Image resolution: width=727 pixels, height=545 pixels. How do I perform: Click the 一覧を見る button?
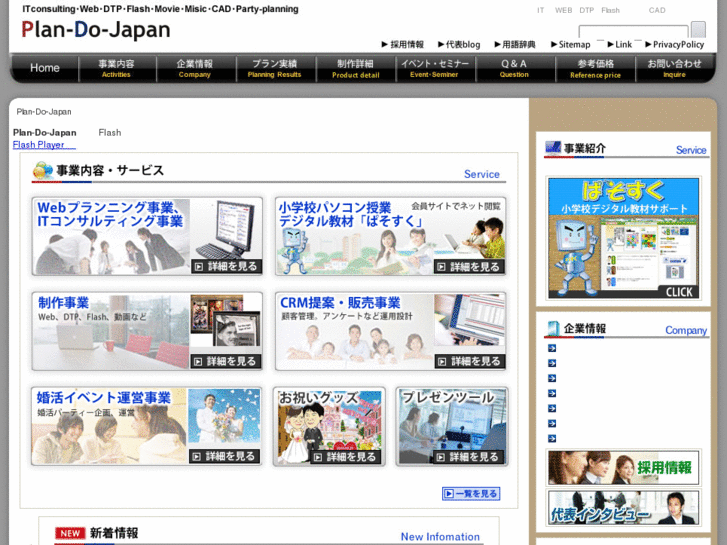click(471, 494)
